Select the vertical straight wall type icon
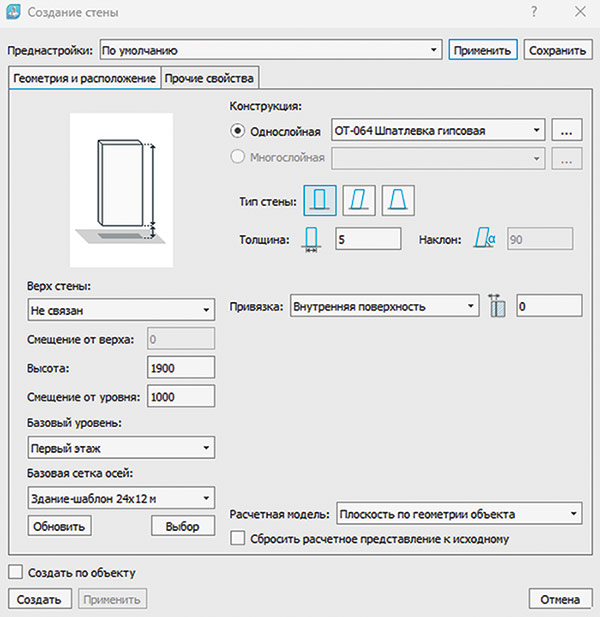The height and width of the screenshot is (617, 600). pos(320,201)
